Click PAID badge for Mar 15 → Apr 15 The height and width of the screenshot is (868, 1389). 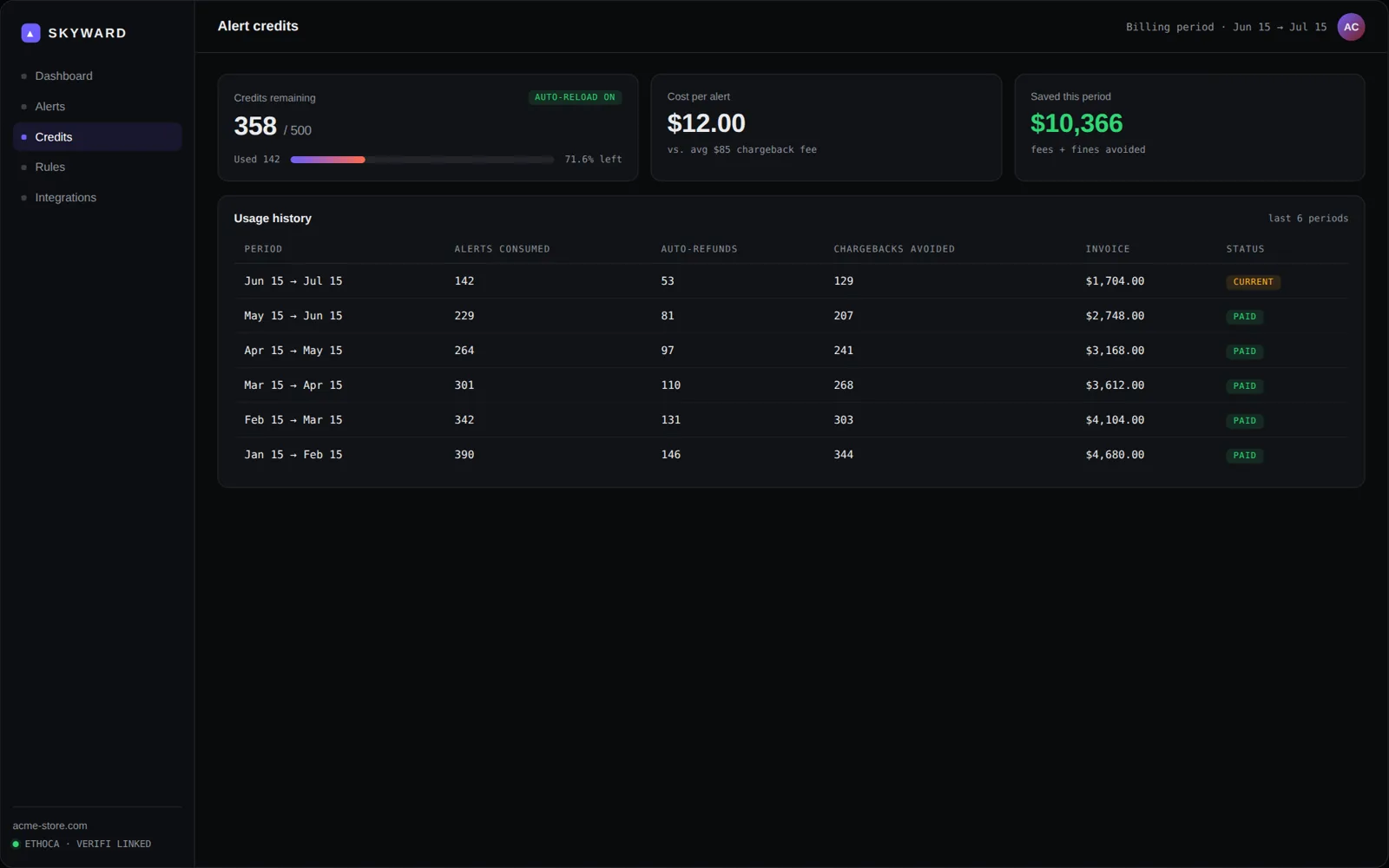[1244, 386]
